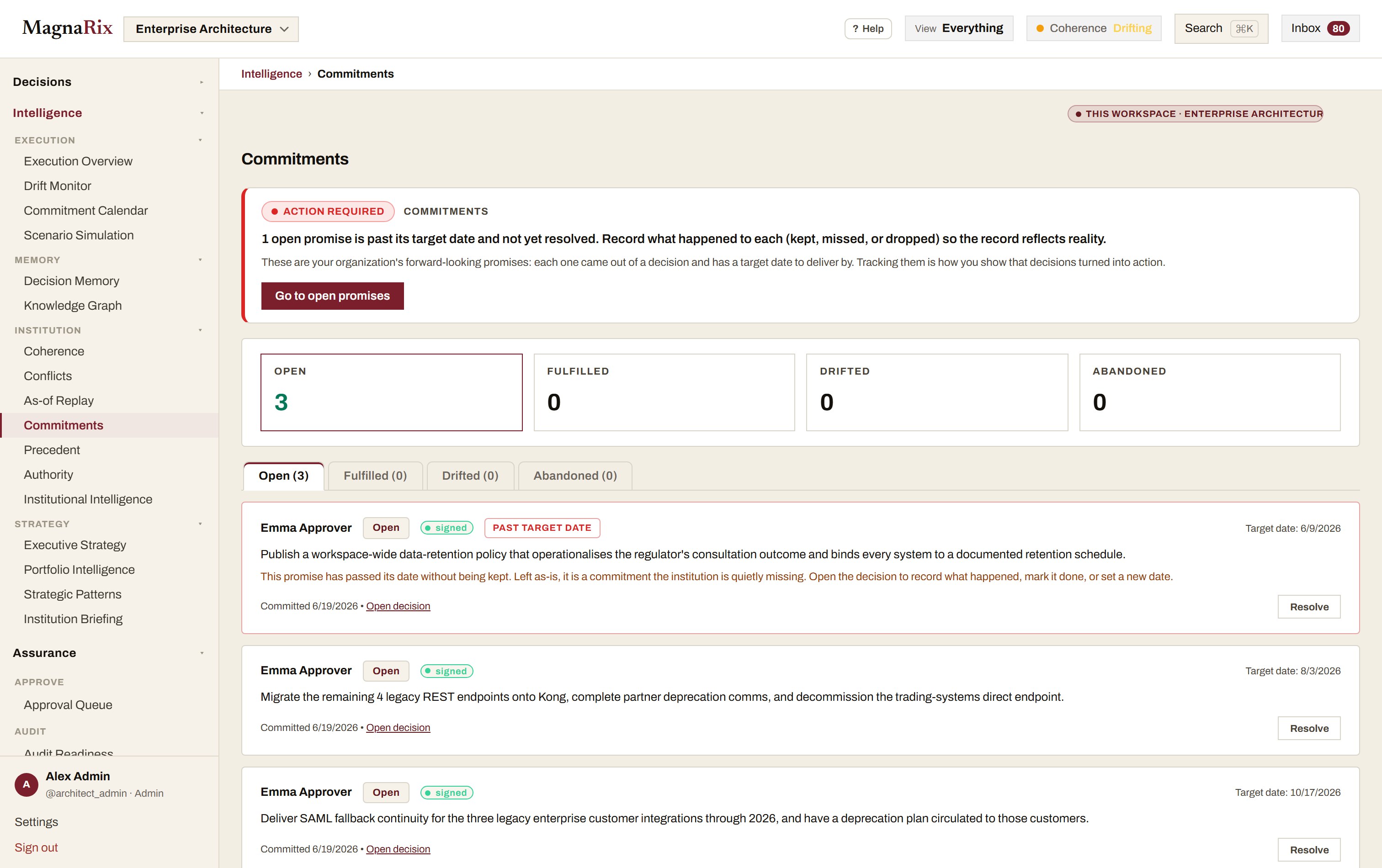Image resolution: width=1382 pixels, height=868 pixels.
Task: Open the View Everything filter
Action: pyautogui.click(x=958, y=28)
